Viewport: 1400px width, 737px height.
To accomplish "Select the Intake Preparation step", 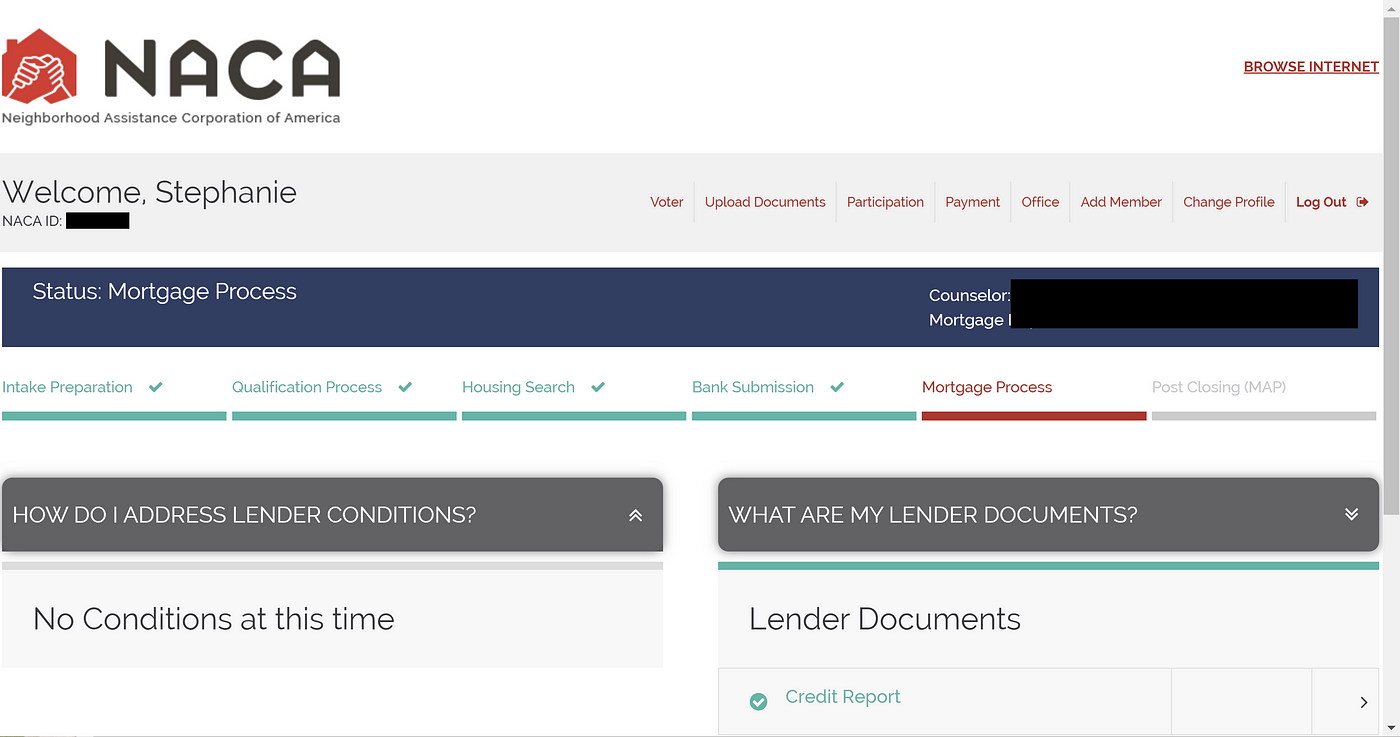I will pos(67,387).
